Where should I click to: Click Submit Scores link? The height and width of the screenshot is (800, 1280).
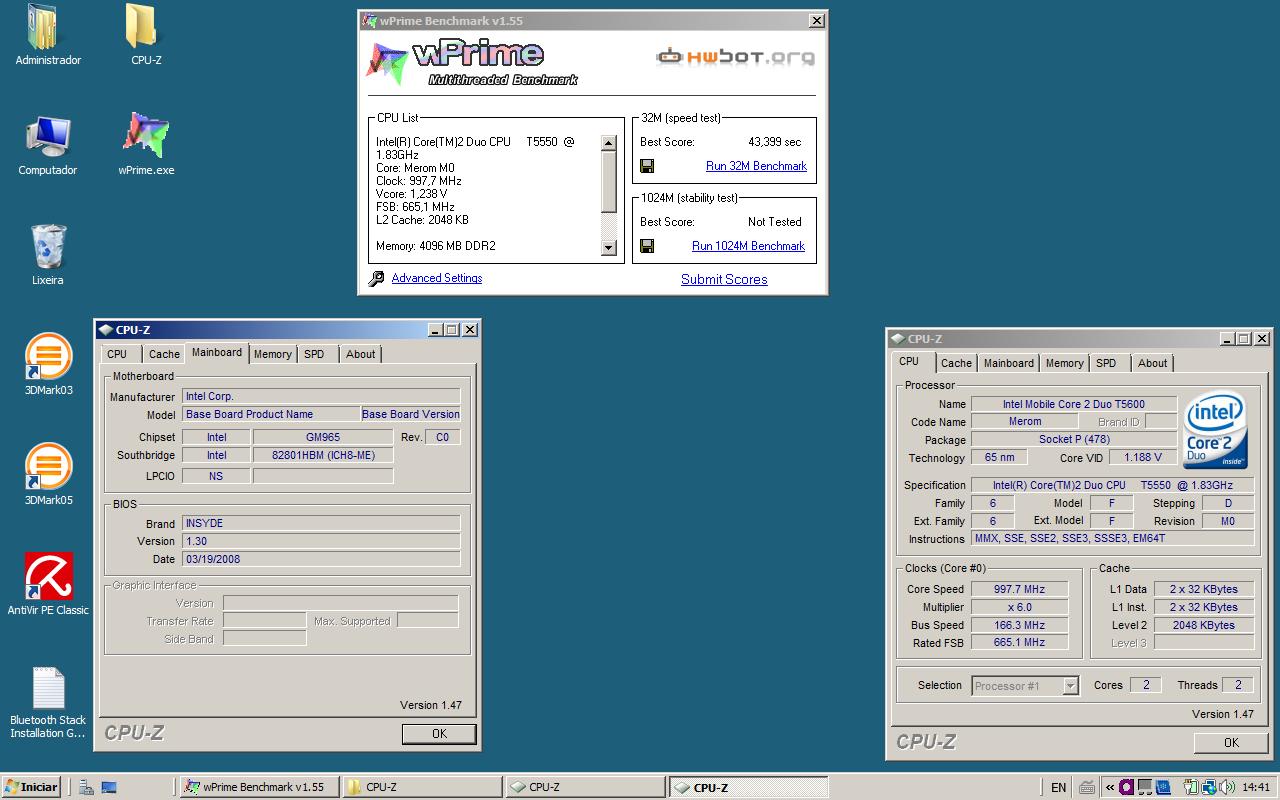click(x=724, y=279)
